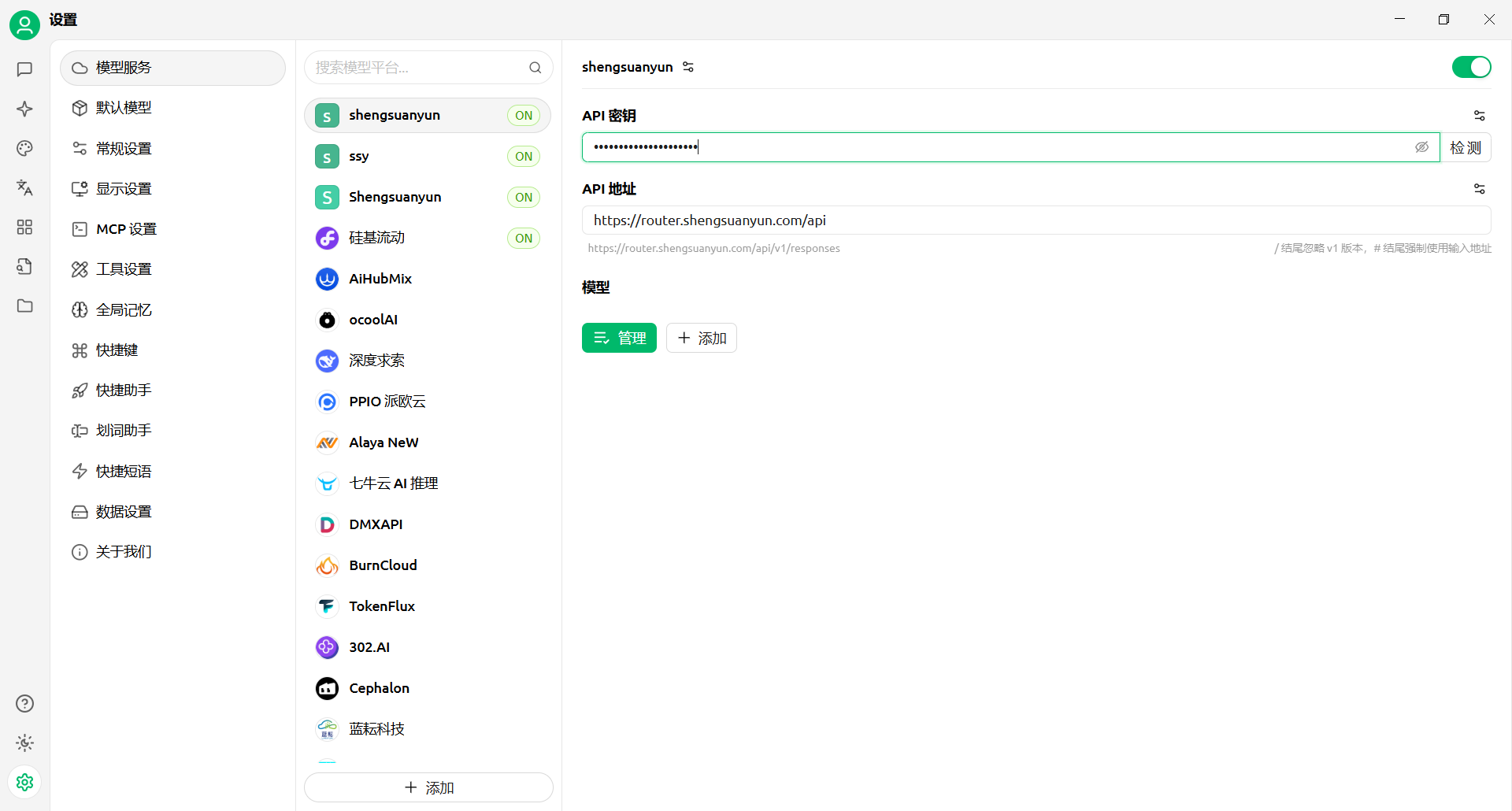This screenshot has width=1512, height=811.
Task: Open settings icon next to shengsuanyun title
Action: coord(688,67)
